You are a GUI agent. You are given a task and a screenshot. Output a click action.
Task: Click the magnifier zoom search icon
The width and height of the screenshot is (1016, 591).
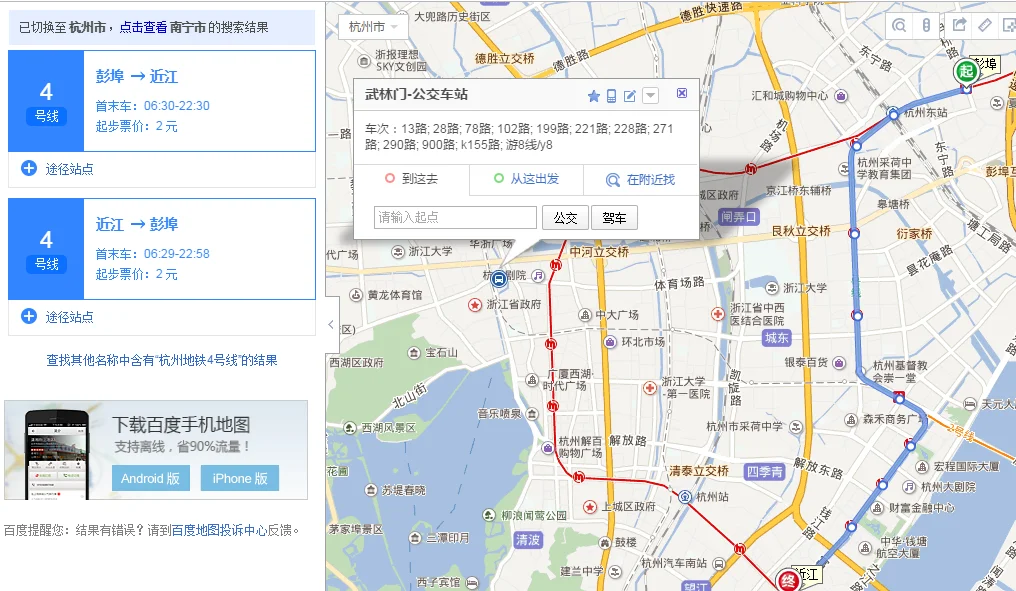899,25
